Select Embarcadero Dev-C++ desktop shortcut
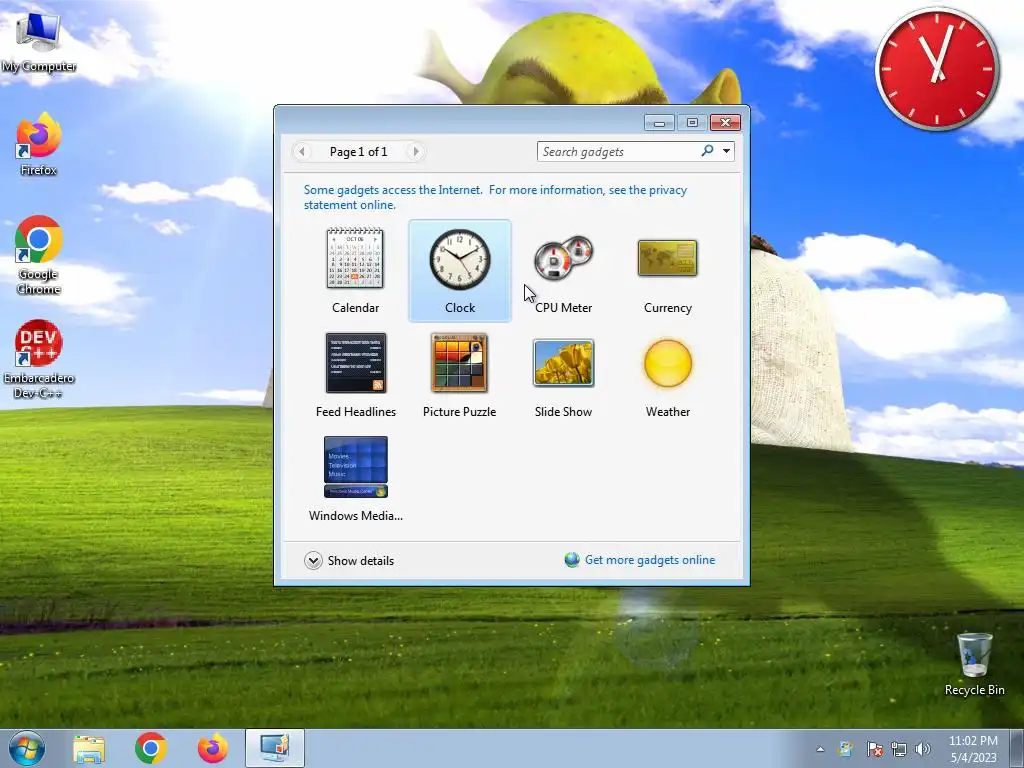This screenshot has width=1024, height=768. (x=39, y=359)
